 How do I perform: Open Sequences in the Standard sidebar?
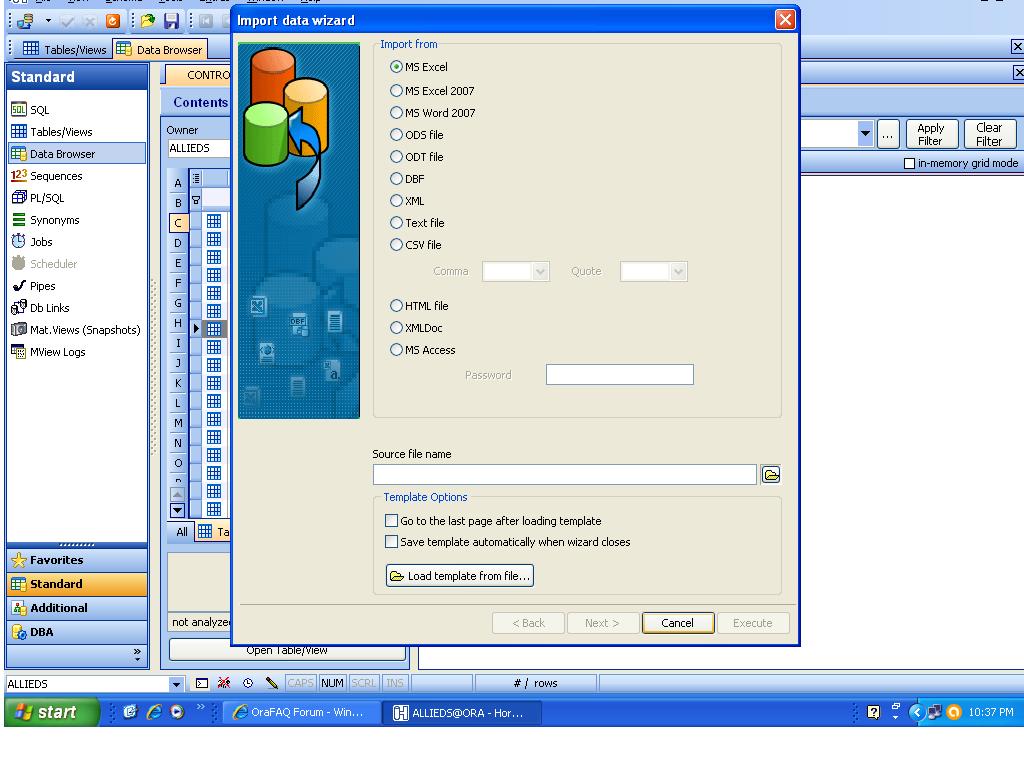[46, 176]
